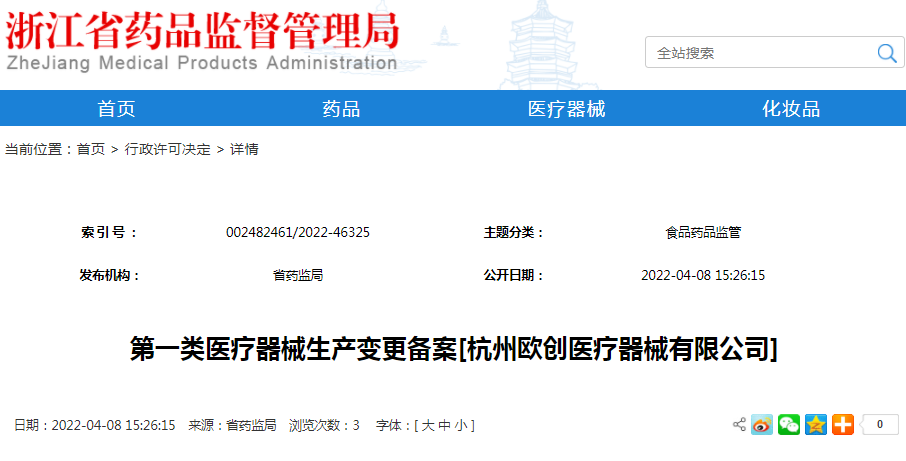The image size is (906, 461).
Task: Set font size to 小
Action: coord(460,426)
